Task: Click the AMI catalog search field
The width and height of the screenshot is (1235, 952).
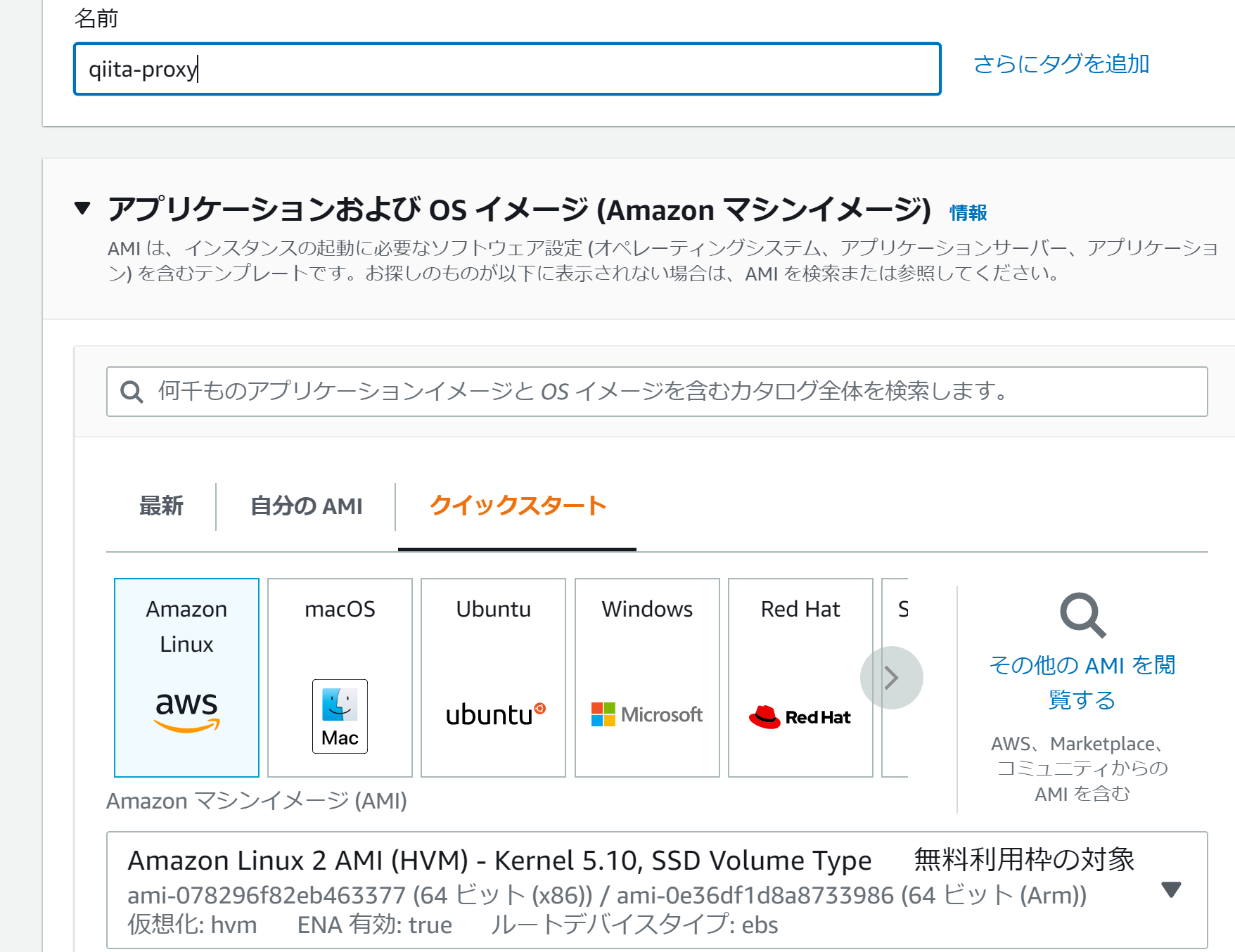Action: pos(657,392)
